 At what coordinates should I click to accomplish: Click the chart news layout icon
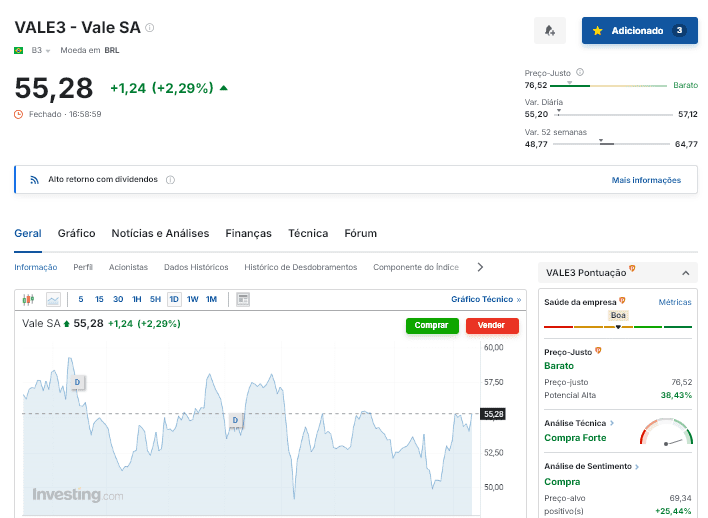pyautogui.click(x=243, y=299)
